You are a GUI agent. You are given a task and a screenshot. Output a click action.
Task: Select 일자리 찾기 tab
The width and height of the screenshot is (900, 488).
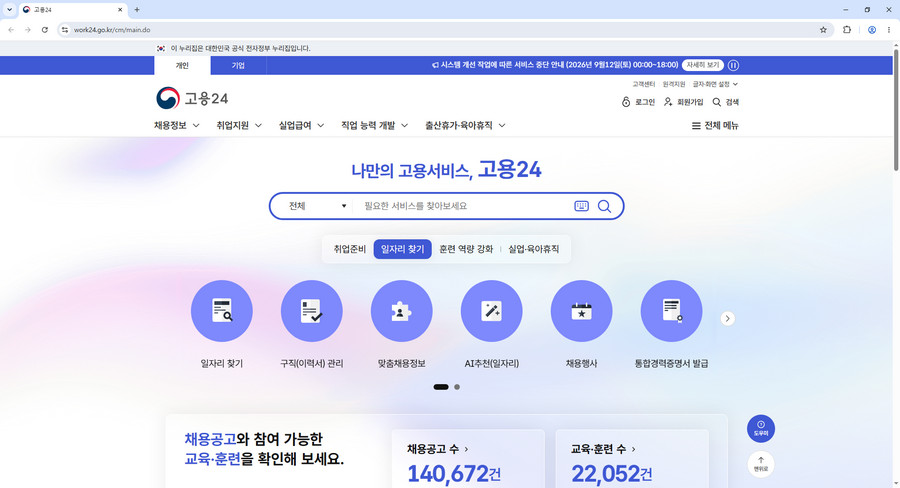tap(402, 249)
